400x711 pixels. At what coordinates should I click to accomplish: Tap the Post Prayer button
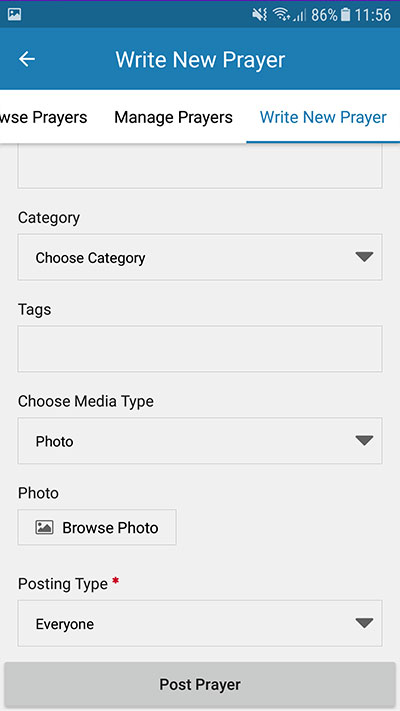200,685
